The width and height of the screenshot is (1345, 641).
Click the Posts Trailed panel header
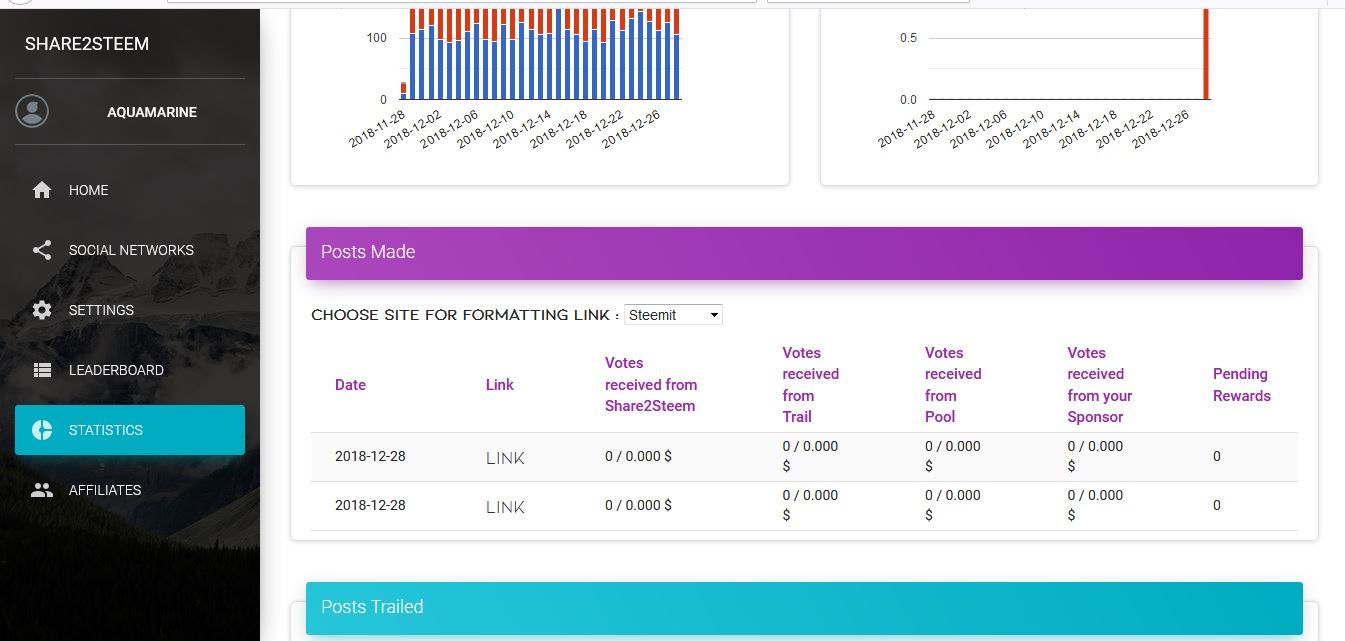[x=804, y=608]
